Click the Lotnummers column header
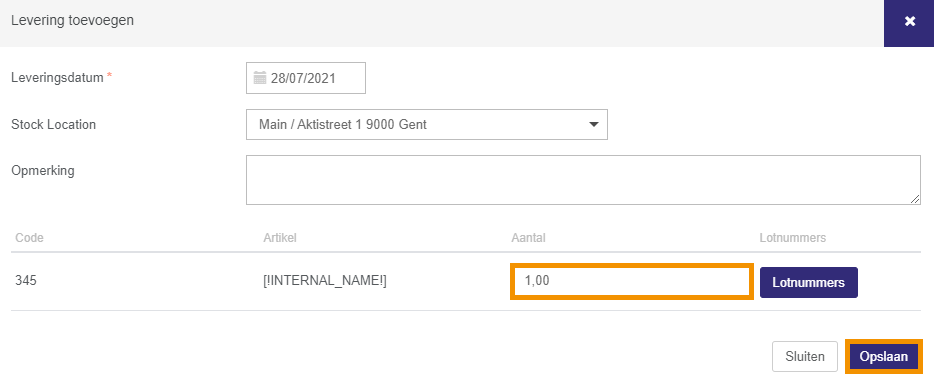Viewport: 934px width, 381px height. [x=792, y=238]
